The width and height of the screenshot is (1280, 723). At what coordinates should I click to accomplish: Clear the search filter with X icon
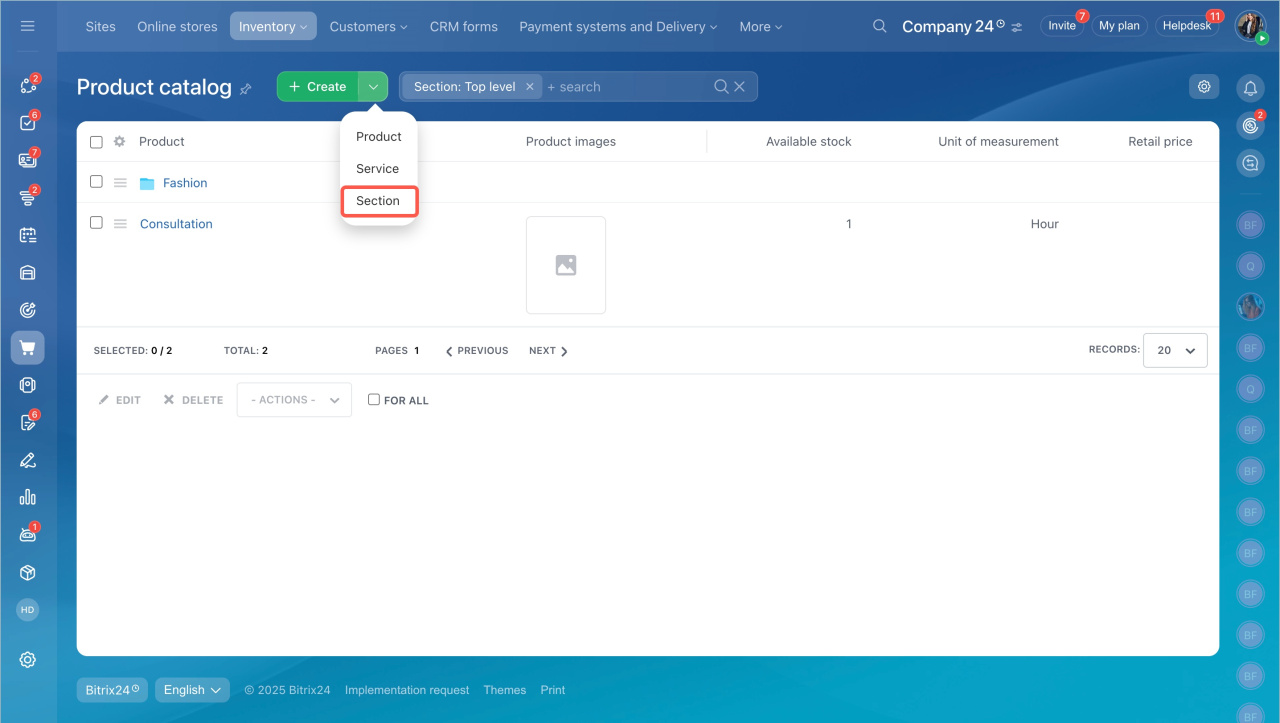(740, 87)
